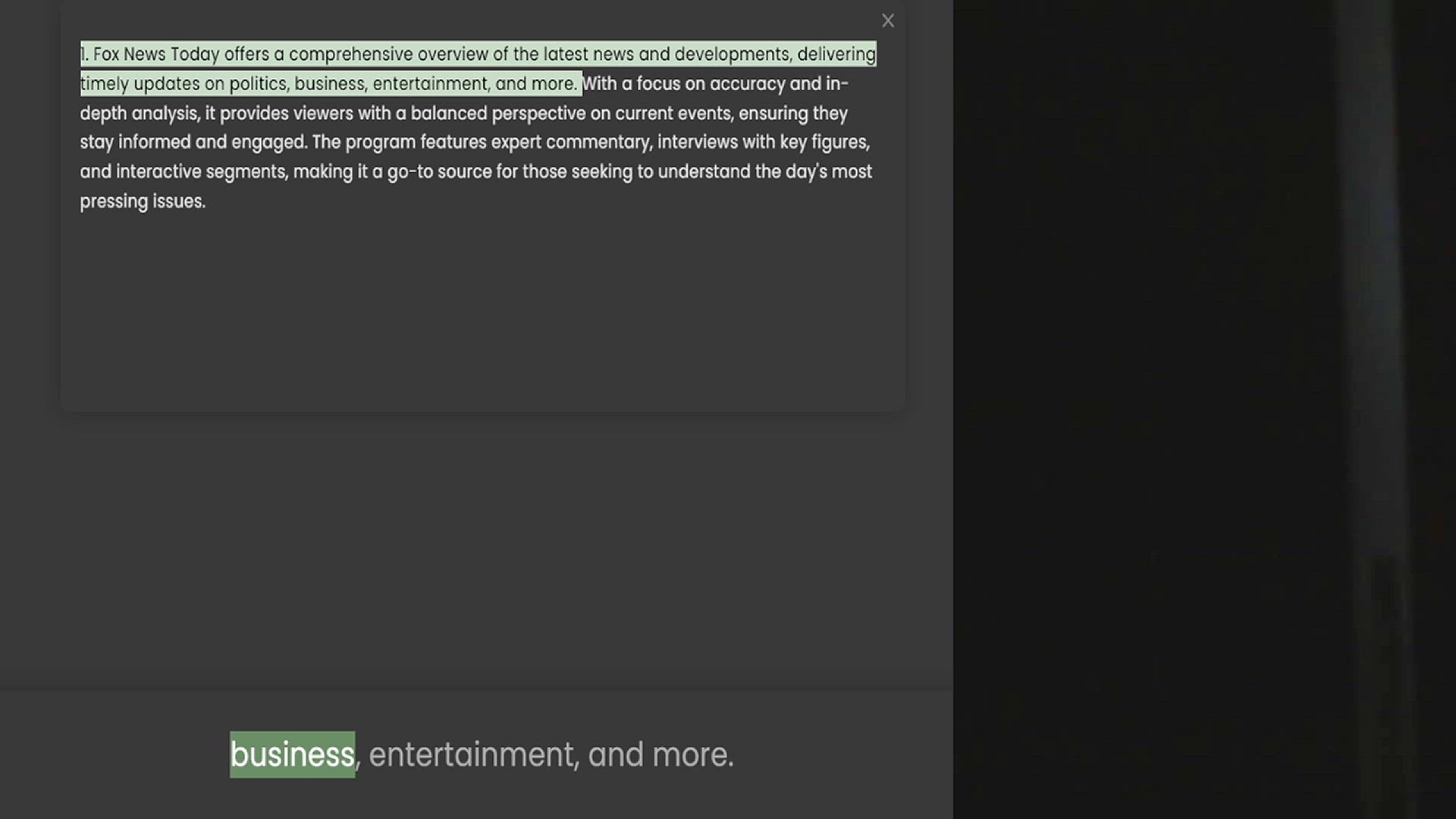1456x819 pixels.
Task: Click 'developments' in the first line
Action: 732,55
